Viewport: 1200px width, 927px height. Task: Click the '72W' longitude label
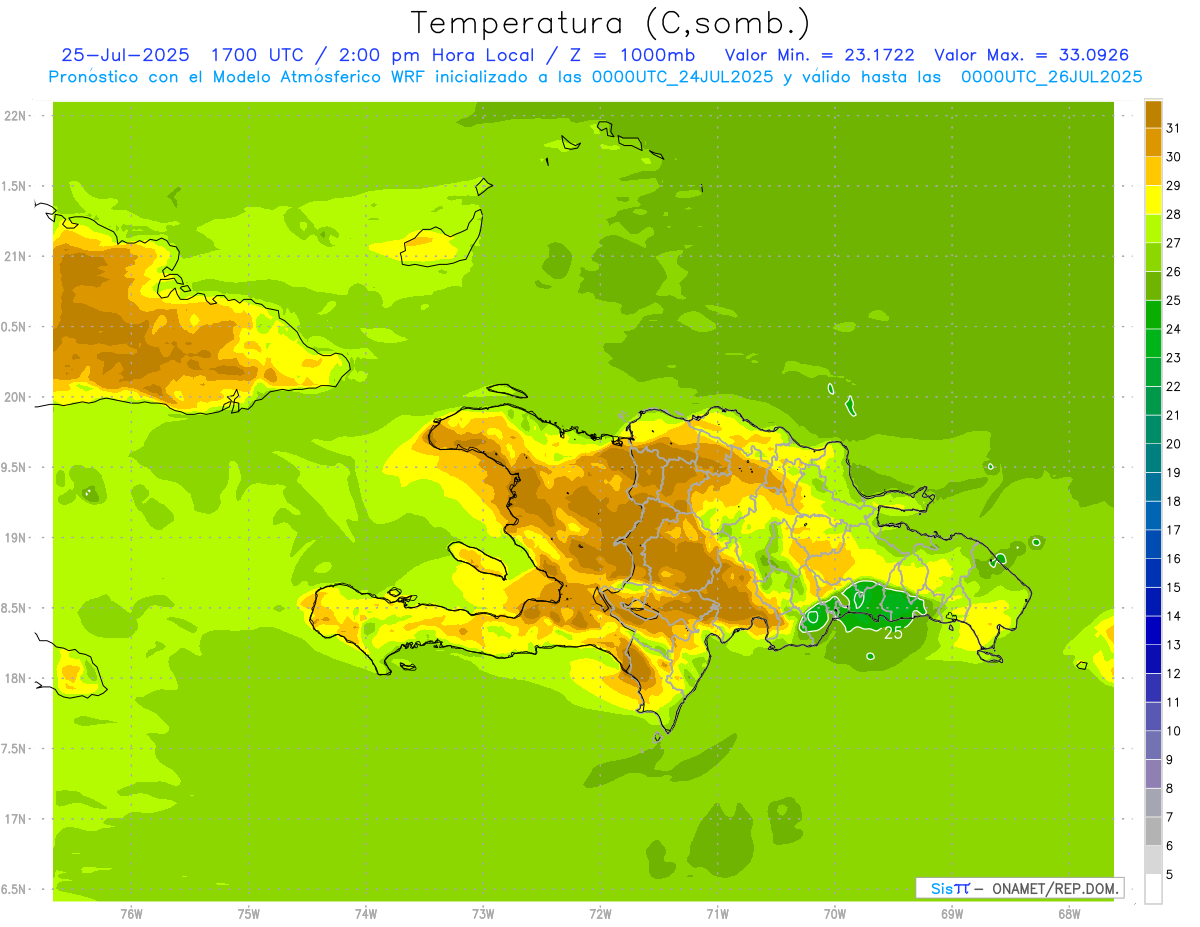coord(600,914)
